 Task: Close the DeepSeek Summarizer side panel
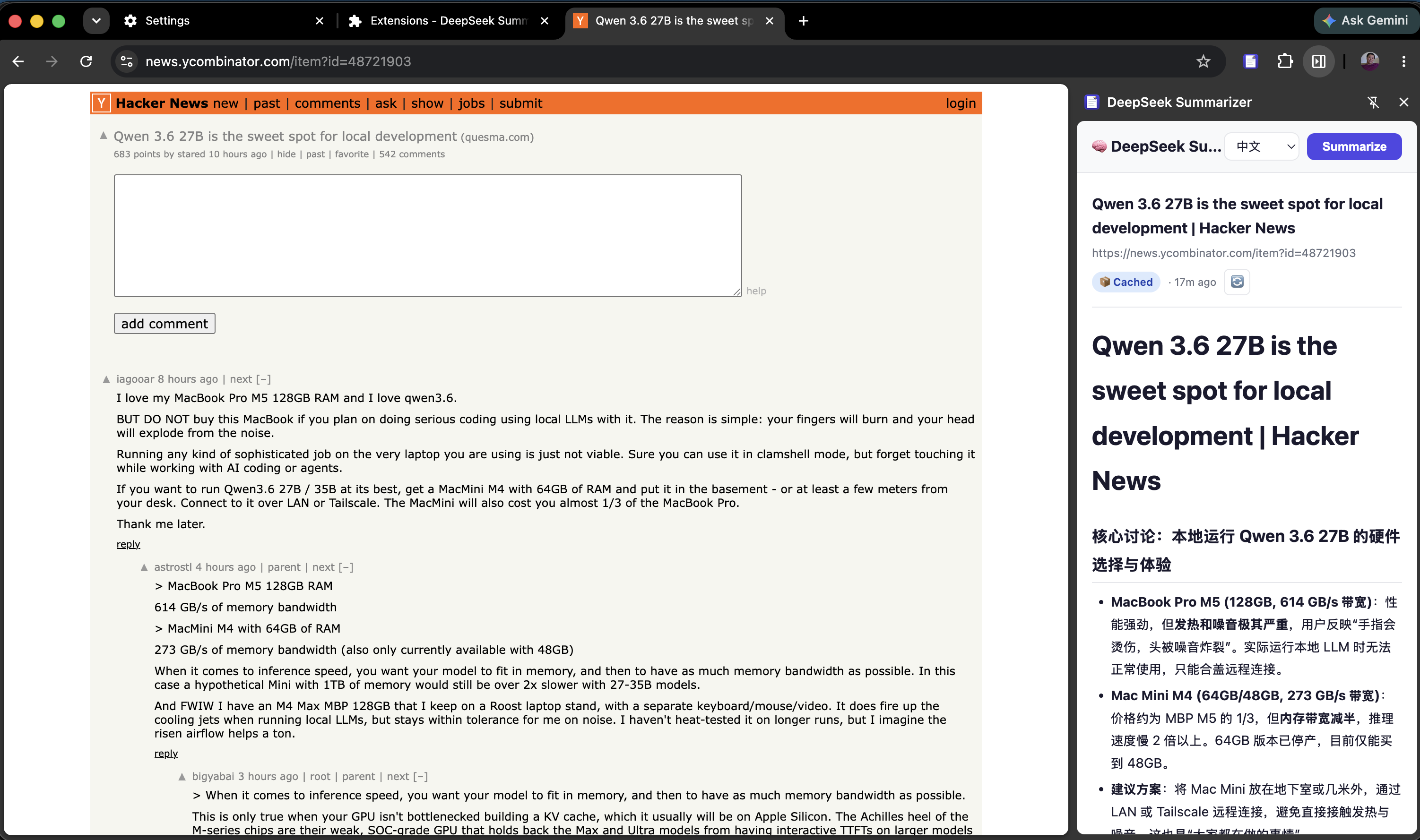click(1403, 102)
